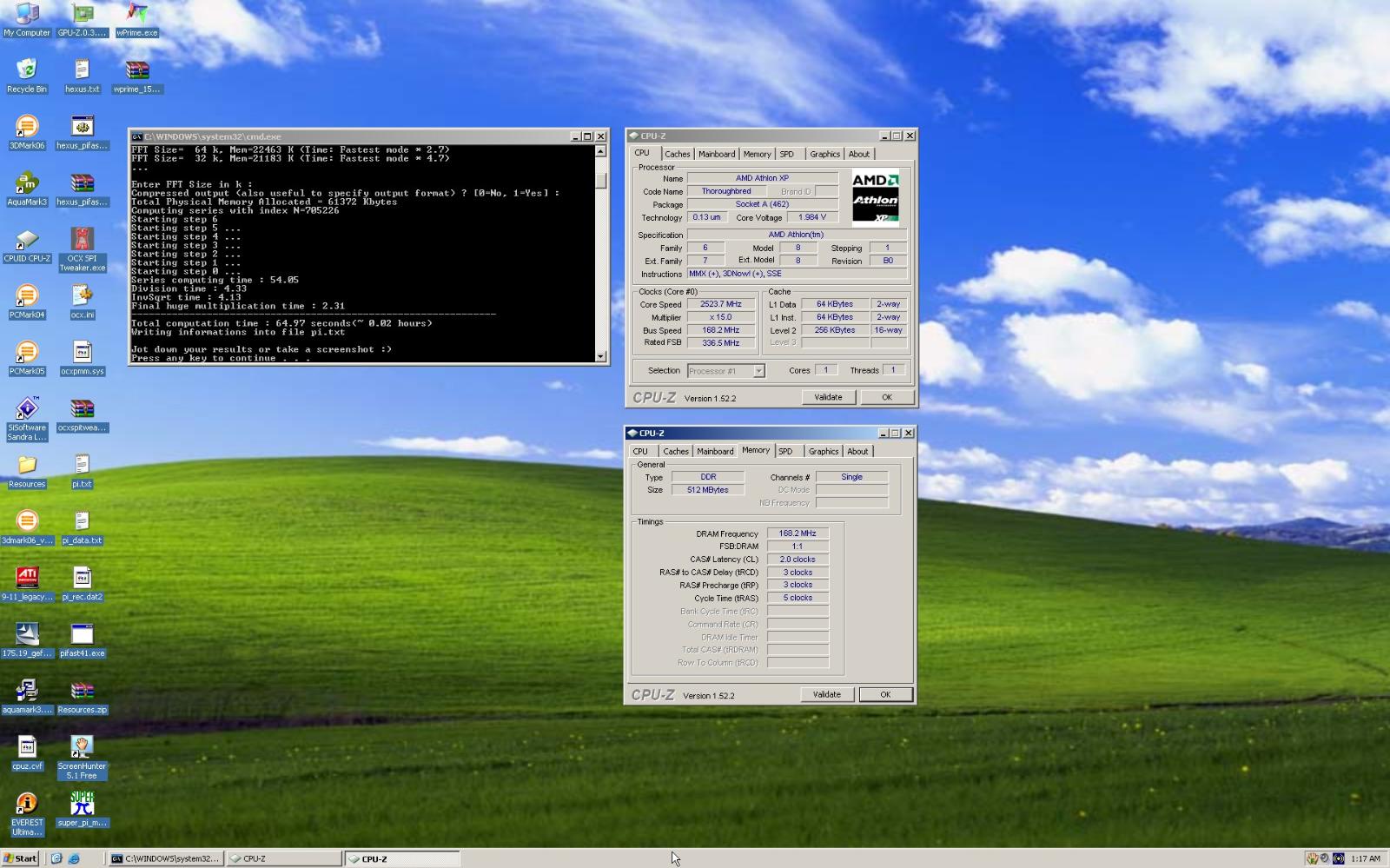Open the ocx.ini file icon
This screenshot has width=1390, height=868.
pos(83,302)
